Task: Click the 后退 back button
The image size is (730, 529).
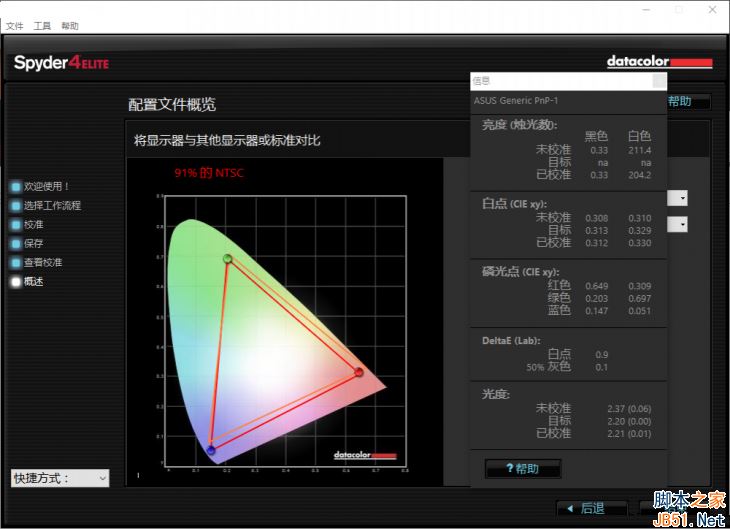Action: 592,509
